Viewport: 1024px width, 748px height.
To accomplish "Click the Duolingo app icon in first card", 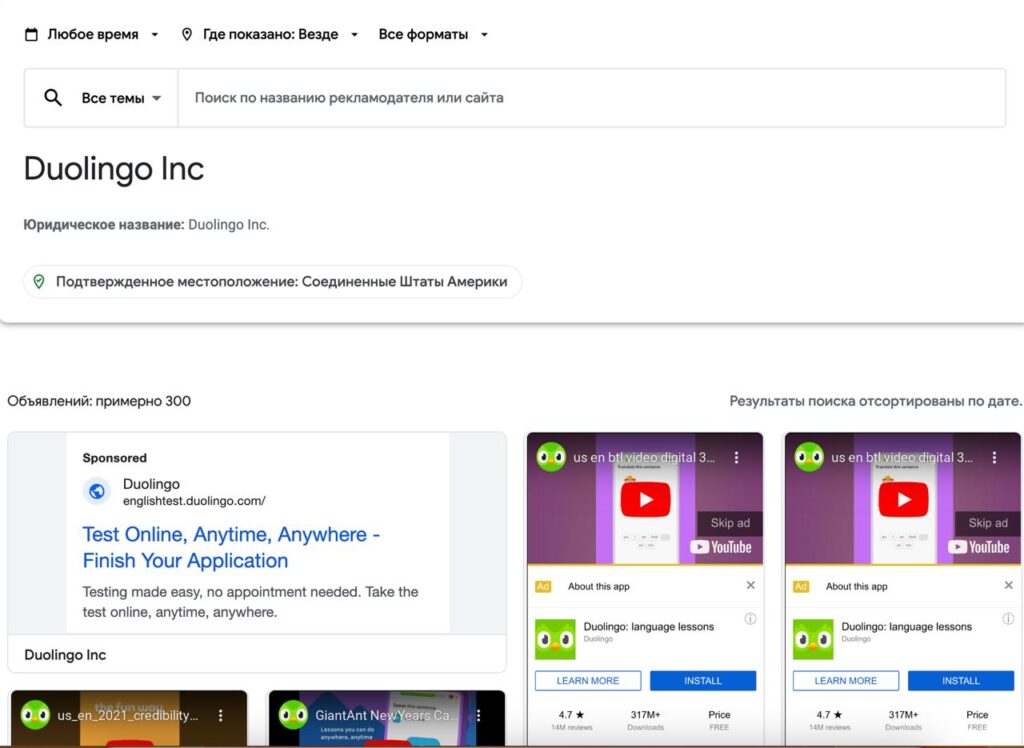I will pos(555,640).
